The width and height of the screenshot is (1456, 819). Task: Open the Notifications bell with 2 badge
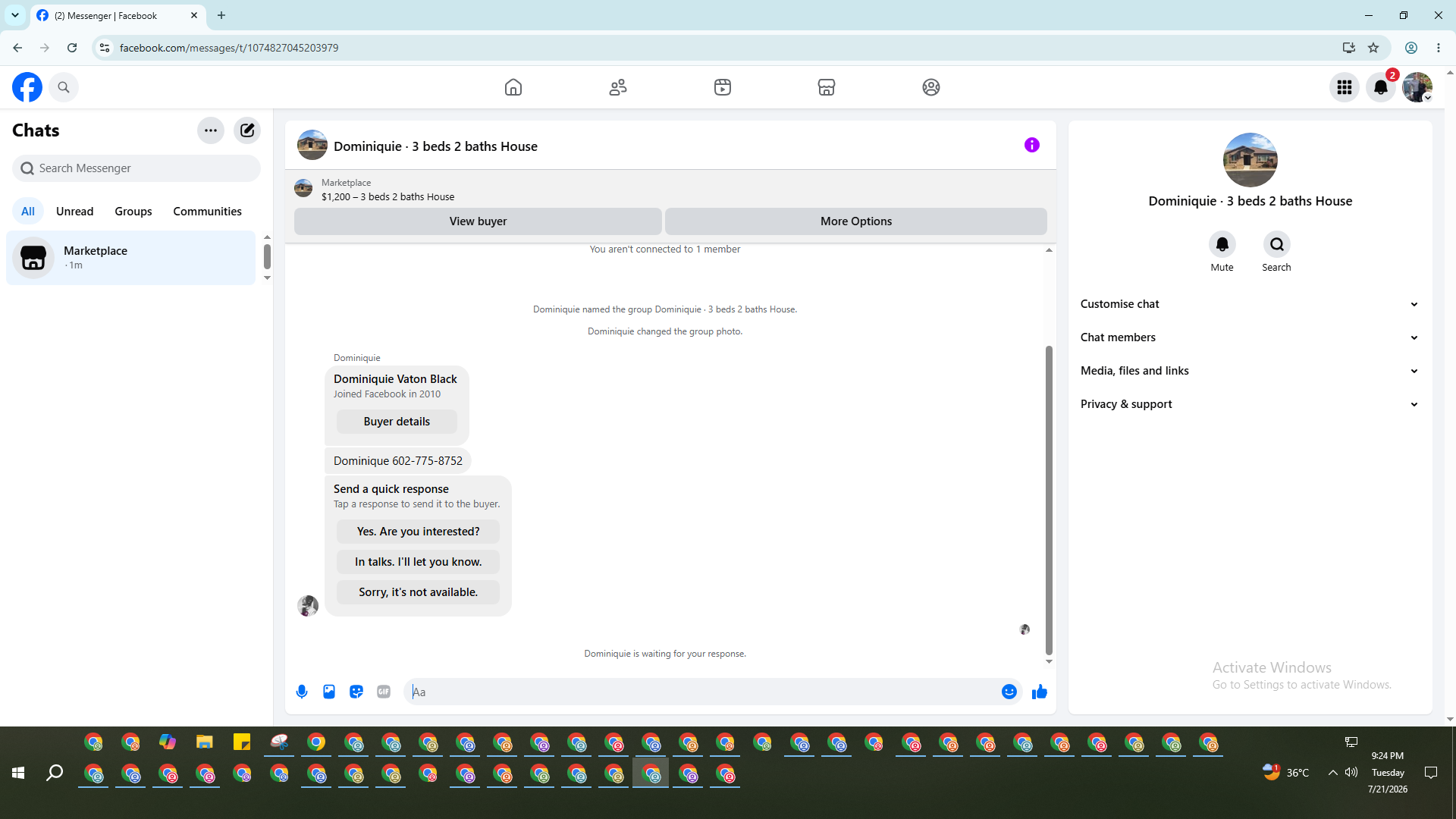point(1381,87)
